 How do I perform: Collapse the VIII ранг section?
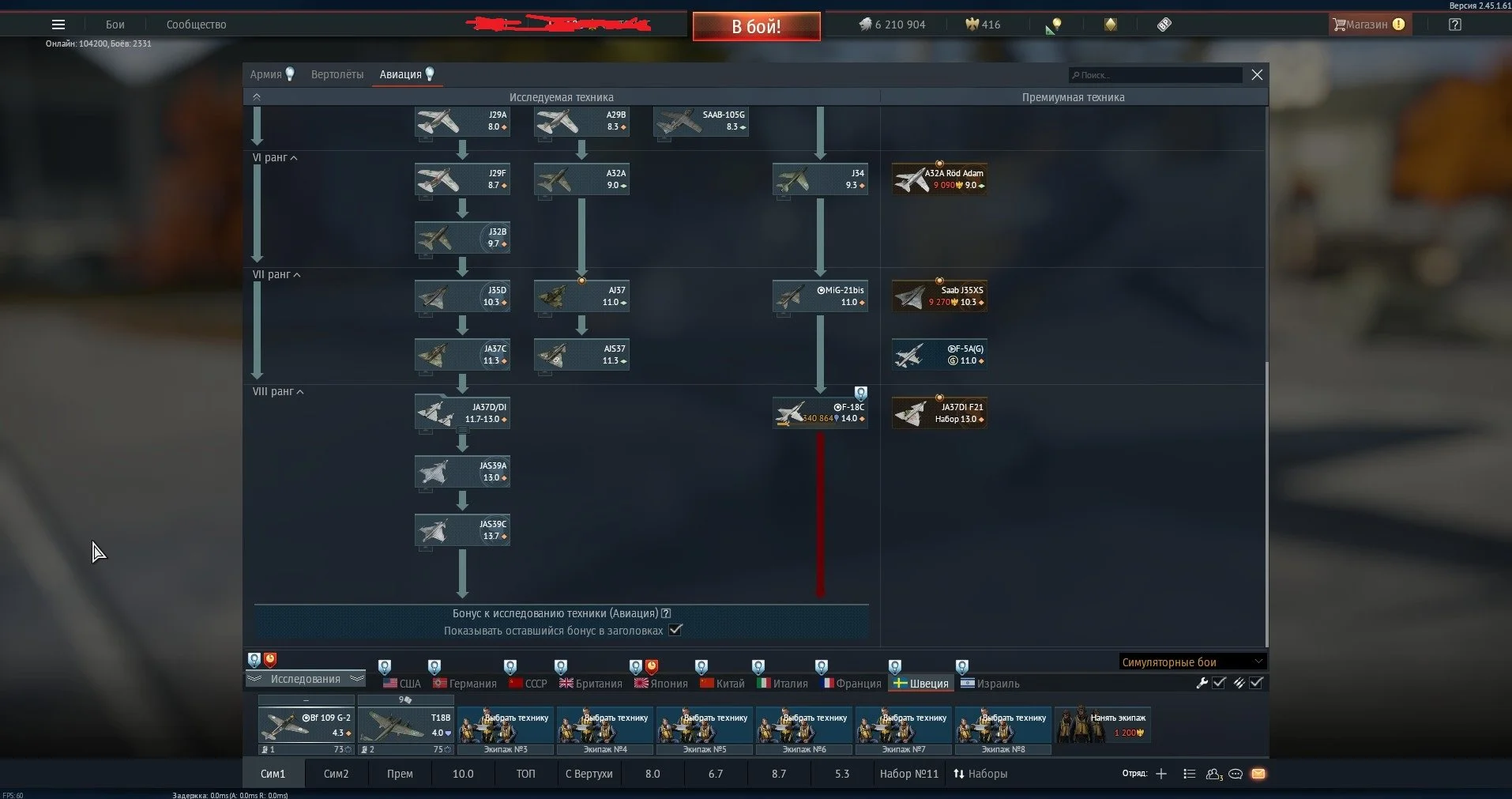pyautogui.click(x=278, y=391)
